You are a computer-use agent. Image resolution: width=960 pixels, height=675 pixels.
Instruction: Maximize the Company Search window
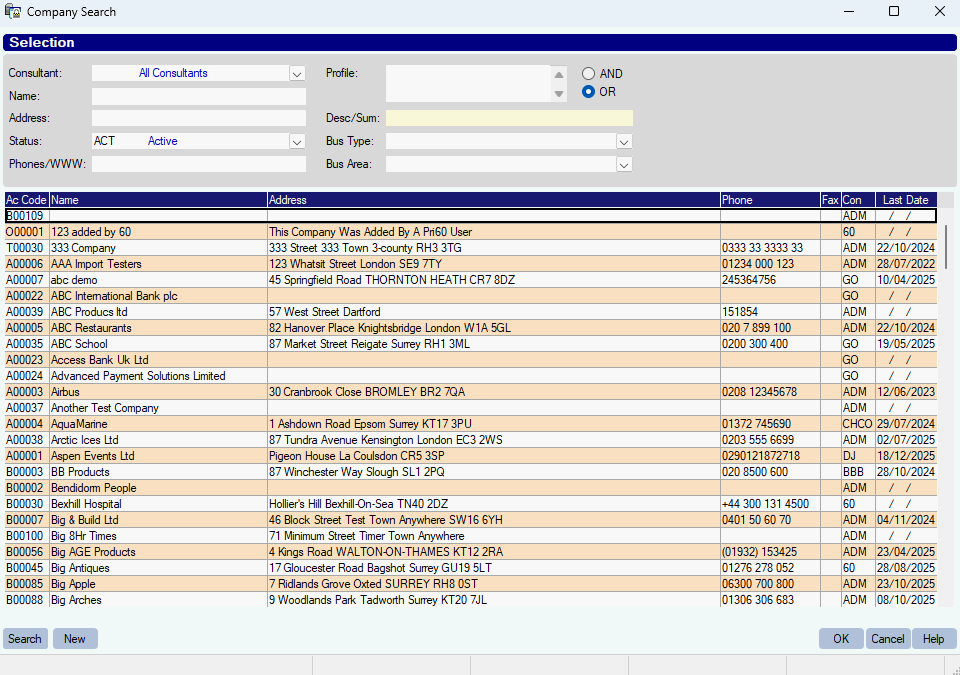(x=894, y=12)
